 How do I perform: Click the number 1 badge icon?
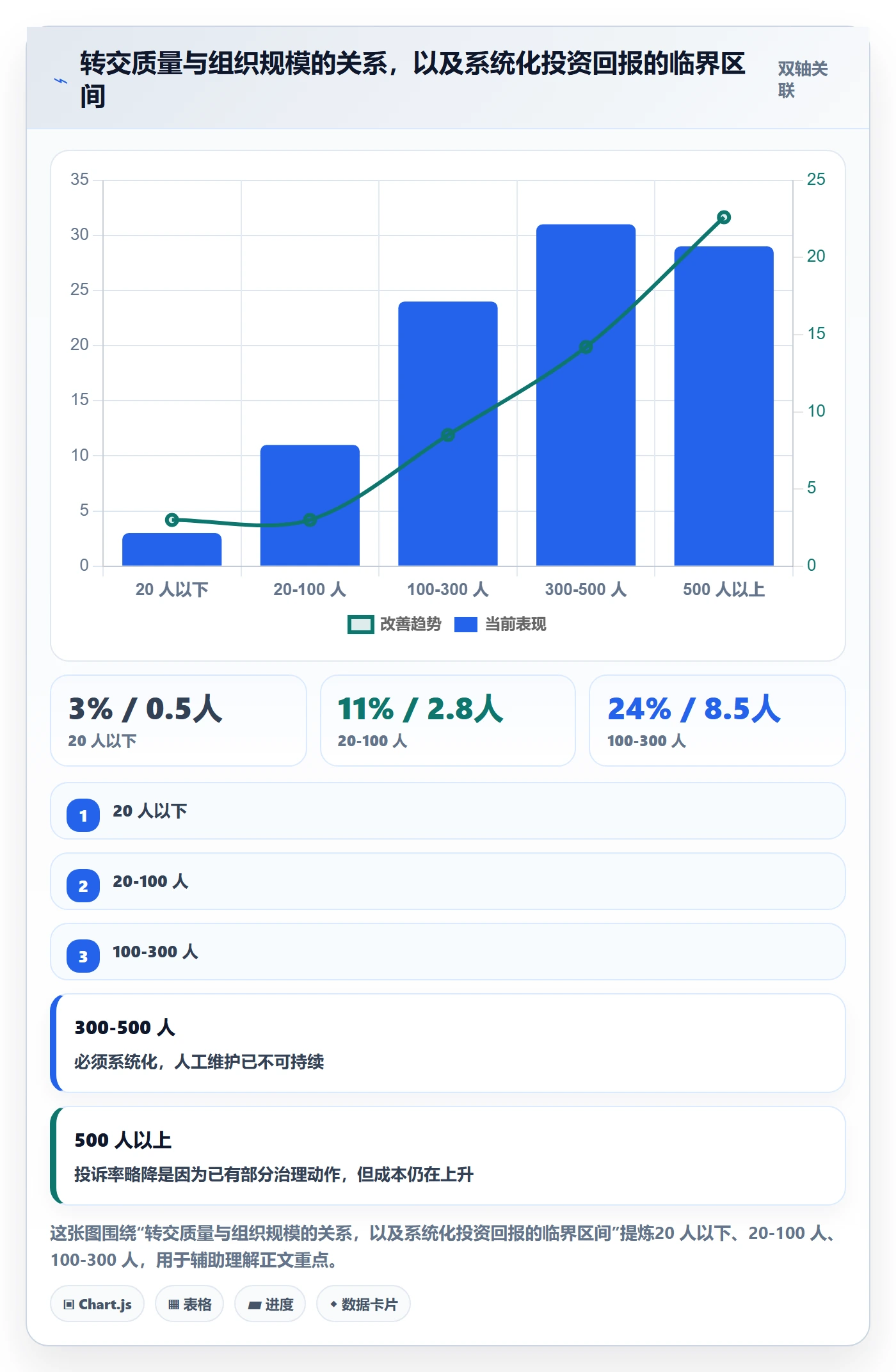point(83,815)
